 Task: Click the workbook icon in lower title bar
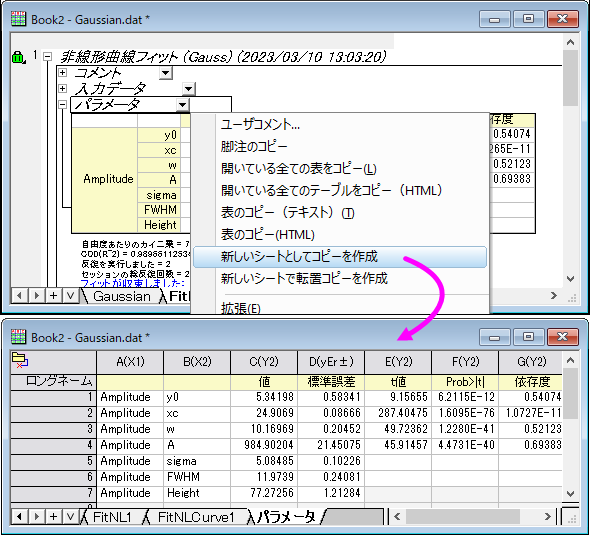click(x=18, y=336)
